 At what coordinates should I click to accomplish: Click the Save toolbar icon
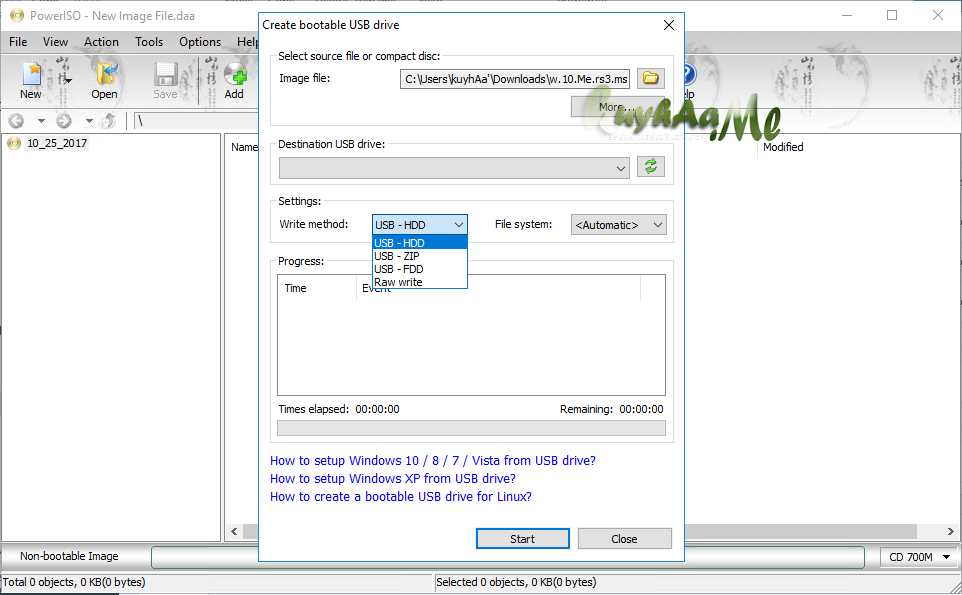(x=165, y=80)
